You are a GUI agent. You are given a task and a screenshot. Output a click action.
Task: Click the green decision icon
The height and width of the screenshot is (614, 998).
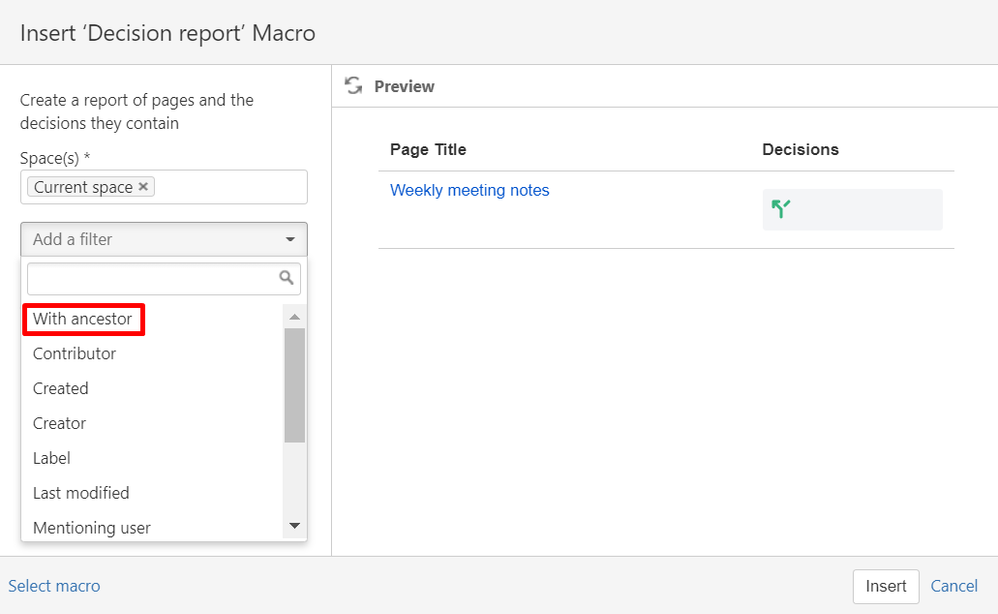[781, 209]
